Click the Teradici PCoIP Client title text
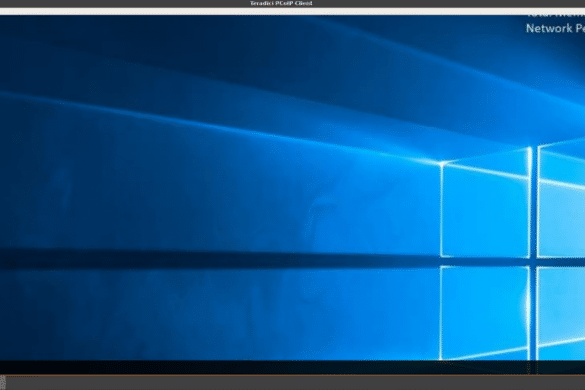Viewport: 585px width, 390px height. [281, 3]
